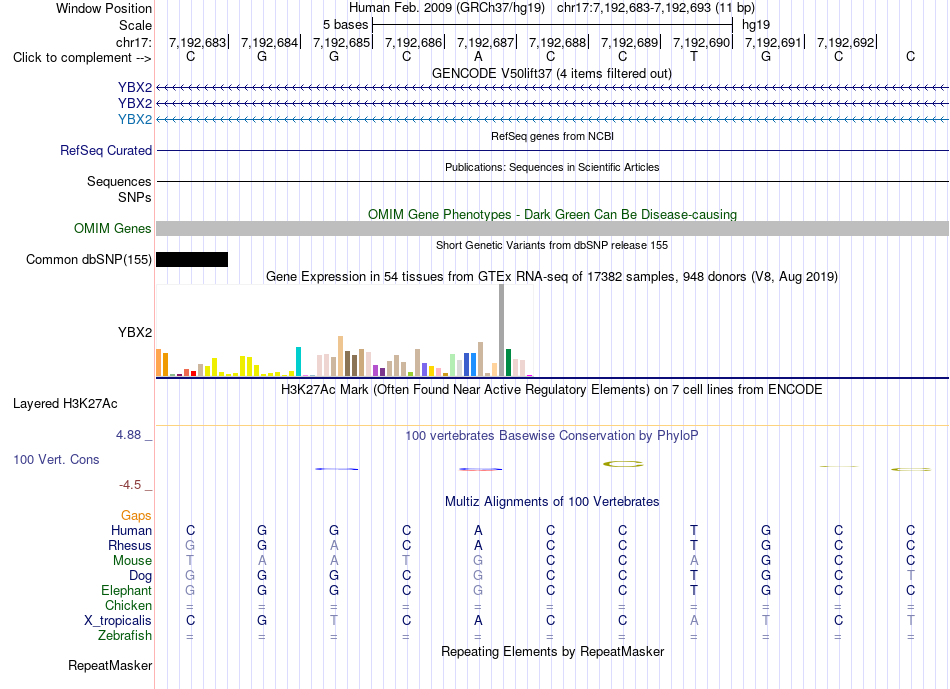Image resolution: width=950 pixels, height=689 pixels.
Task: Click position label 7,192,692
Action: pyautogui.click(x=845, y=42)
